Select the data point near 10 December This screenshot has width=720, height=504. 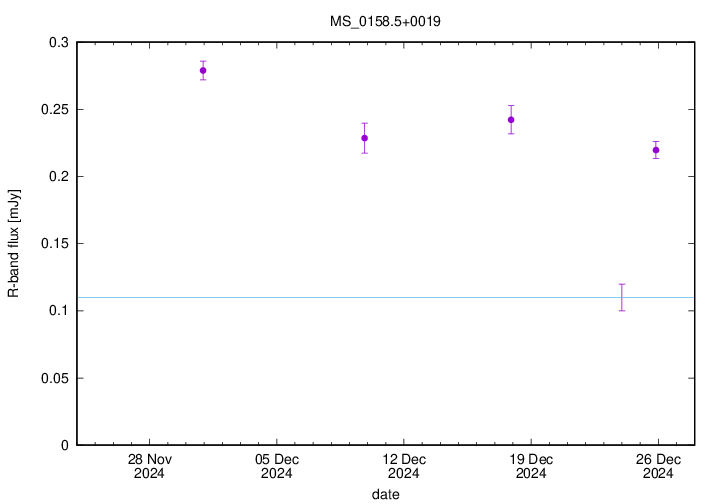point(365,138)
